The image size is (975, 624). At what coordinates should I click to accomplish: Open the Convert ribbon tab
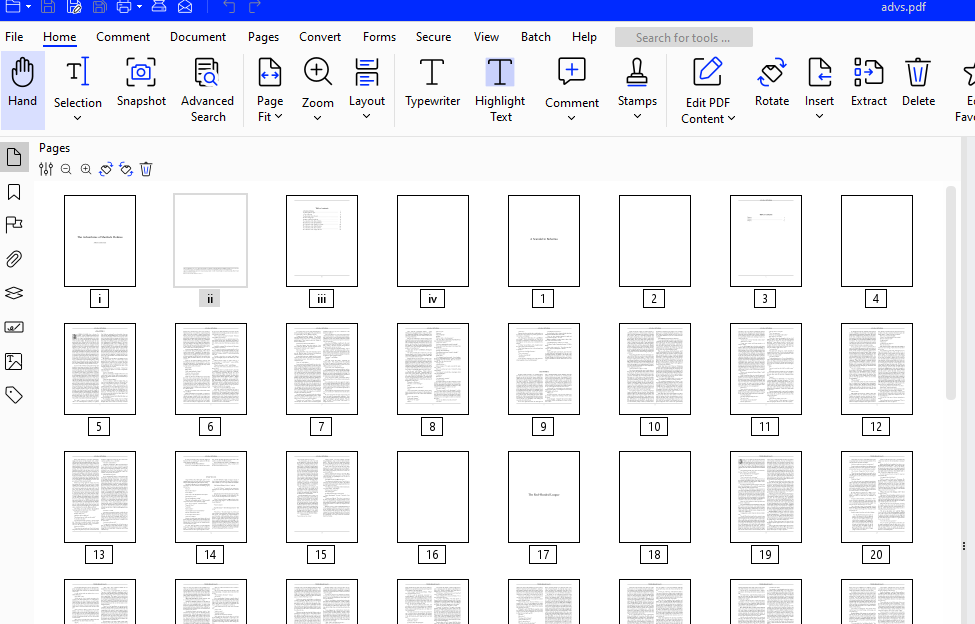tap(320, 37)
